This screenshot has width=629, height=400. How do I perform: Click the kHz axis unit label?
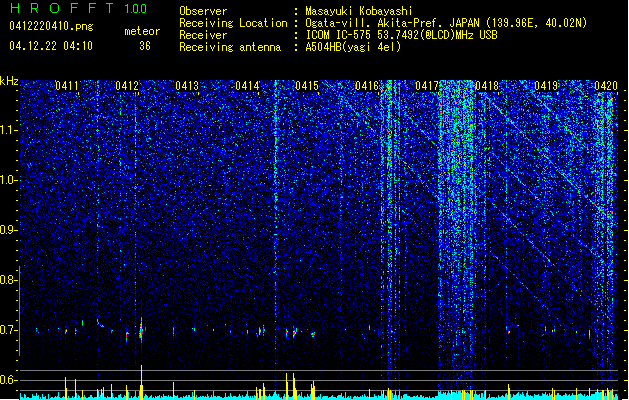pos(9,81)
